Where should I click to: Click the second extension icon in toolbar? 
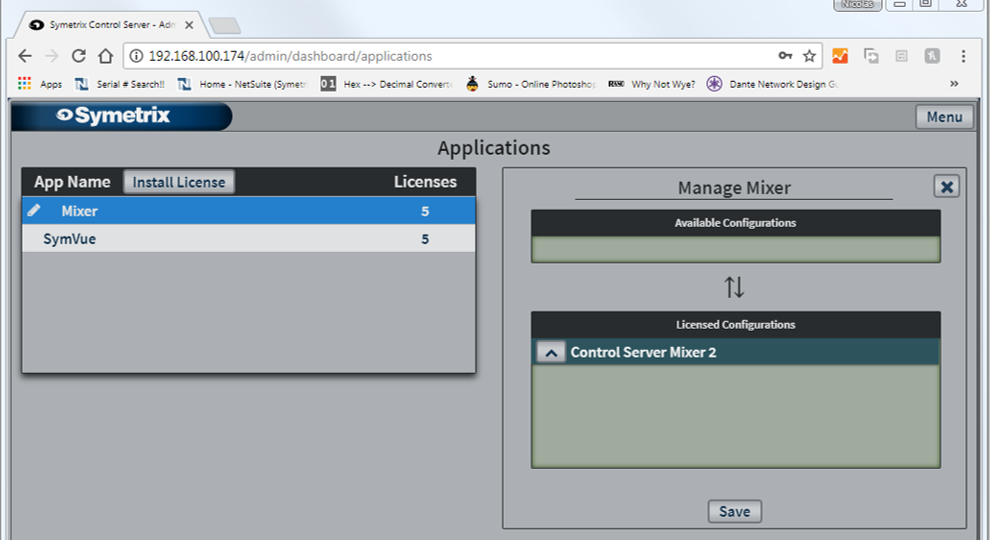[x=871, y=56]
